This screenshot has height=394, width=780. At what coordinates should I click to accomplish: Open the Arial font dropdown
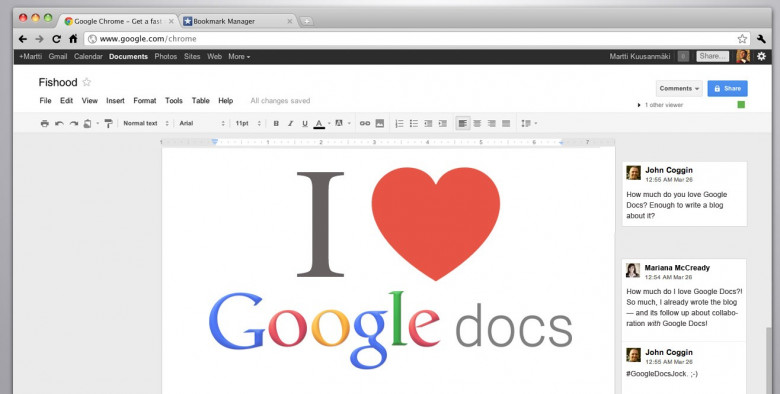[202, 123]
